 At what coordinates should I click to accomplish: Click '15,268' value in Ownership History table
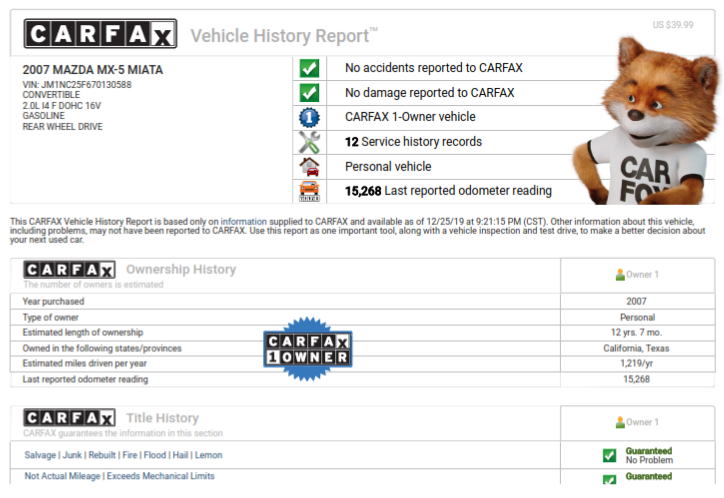[x=636, y=379]
